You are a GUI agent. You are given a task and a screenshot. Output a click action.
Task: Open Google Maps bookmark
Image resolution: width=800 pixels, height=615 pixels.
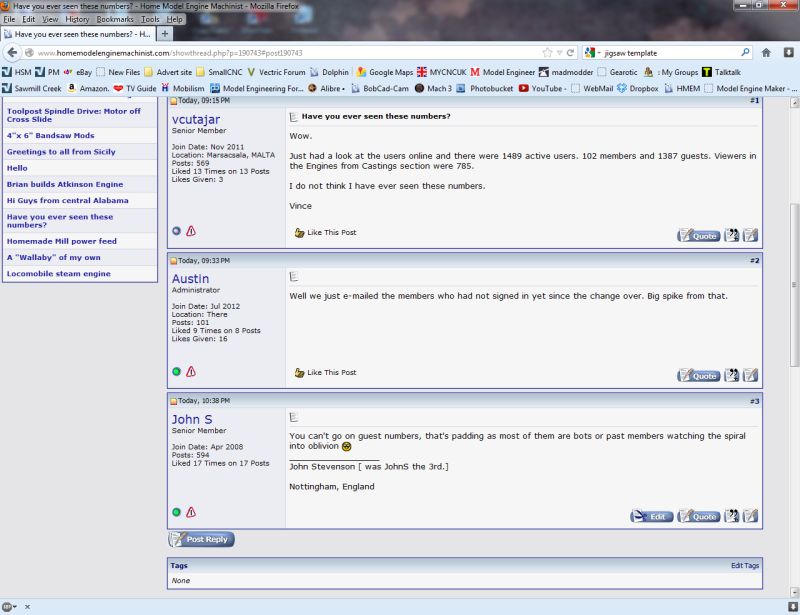point(385,72)
